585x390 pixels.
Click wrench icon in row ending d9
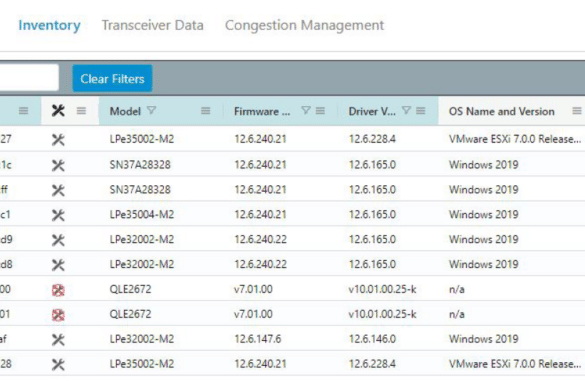pos(58,240)
